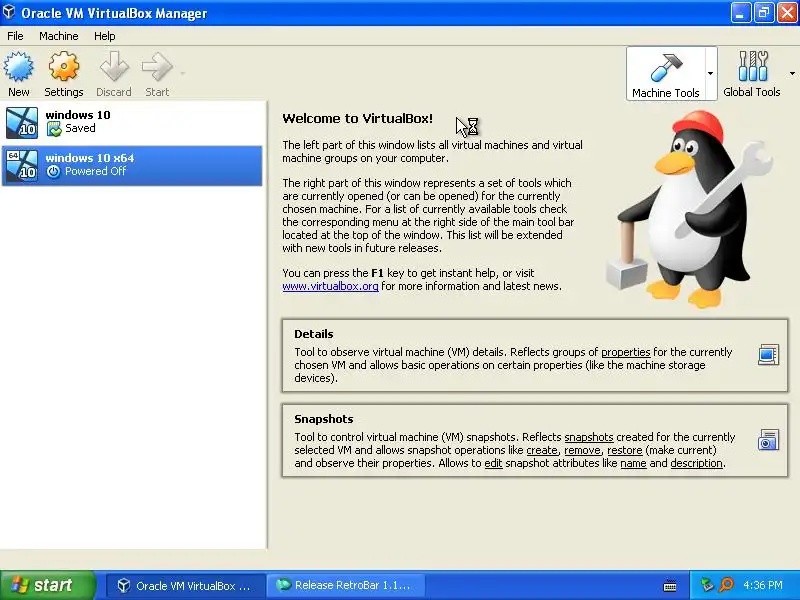Screen dimensions: 800x600
Task: Click the edit link in Snapshots
Action: click(x=493, y=463)
